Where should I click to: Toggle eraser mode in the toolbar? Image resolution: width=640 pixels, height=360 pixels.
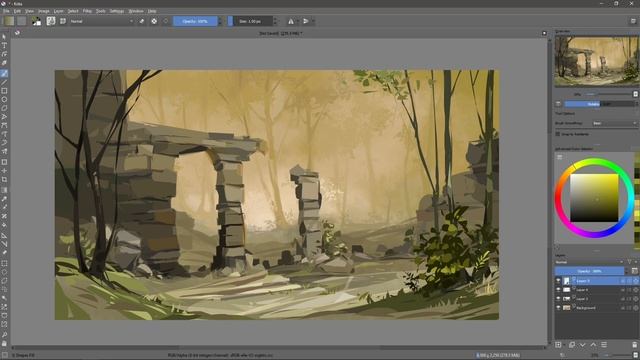[142, 21]
